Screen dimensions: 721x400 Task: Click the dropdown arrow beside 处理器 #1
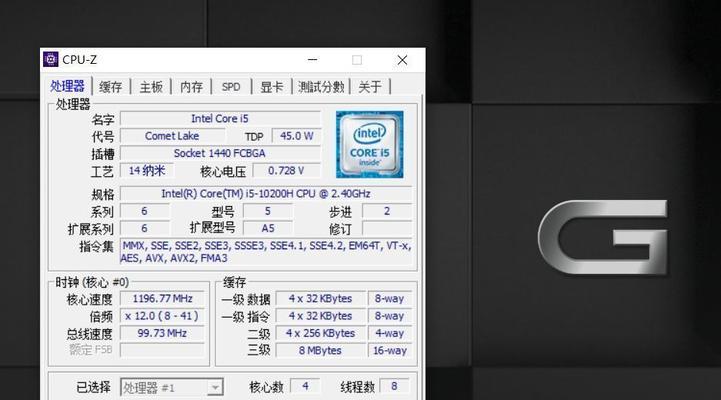(x=215, y=387)
